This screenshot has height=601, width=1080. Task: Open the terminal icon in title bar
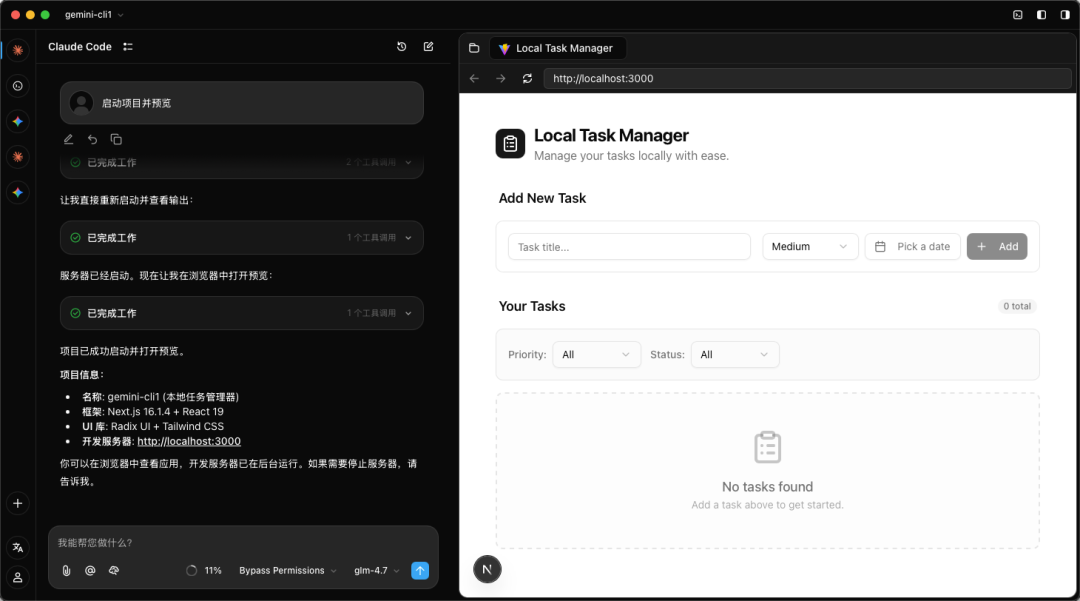point(1017,15)
